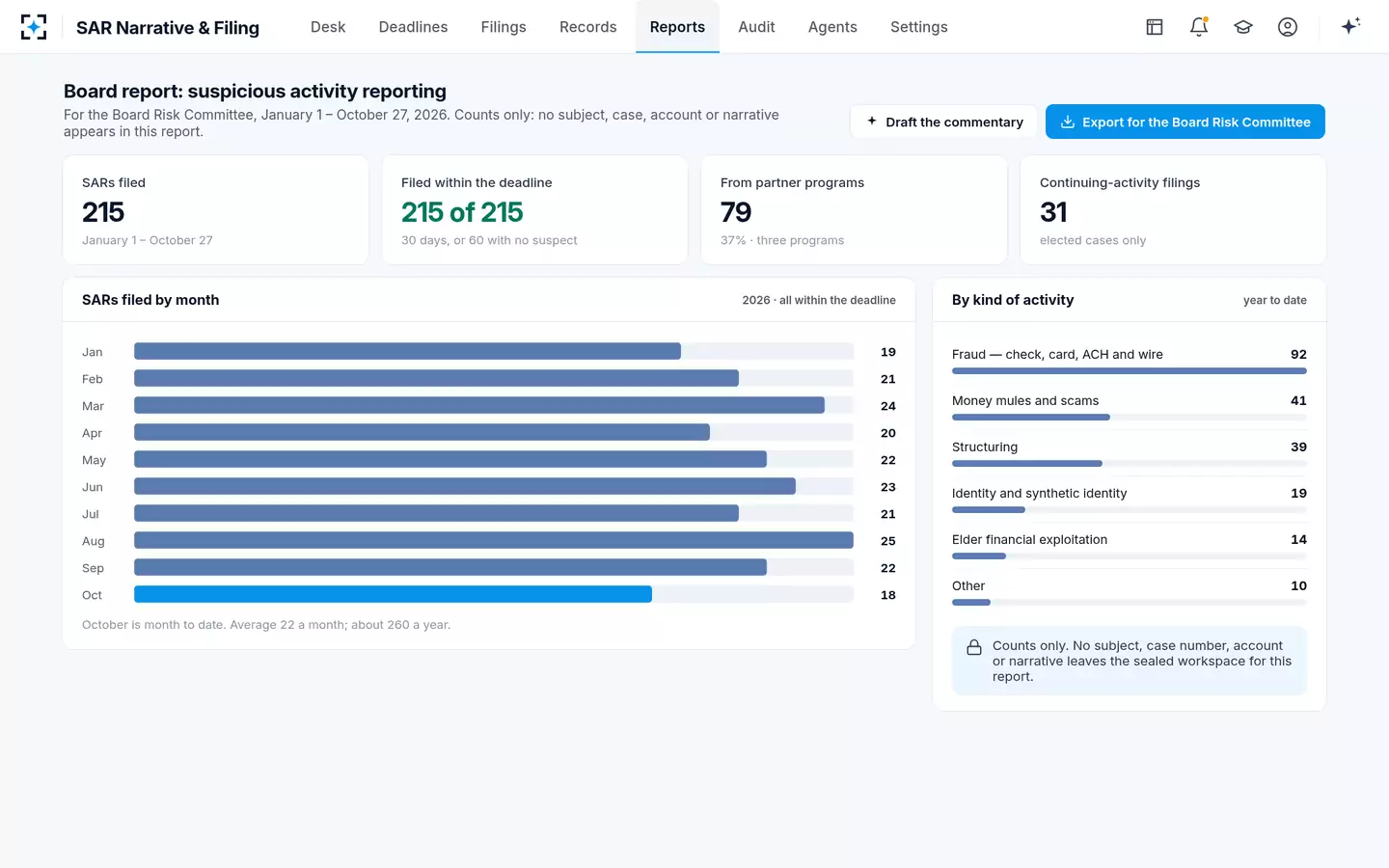Open the layout panel icon in the header
The image size is (1389, 868).
1155,27
